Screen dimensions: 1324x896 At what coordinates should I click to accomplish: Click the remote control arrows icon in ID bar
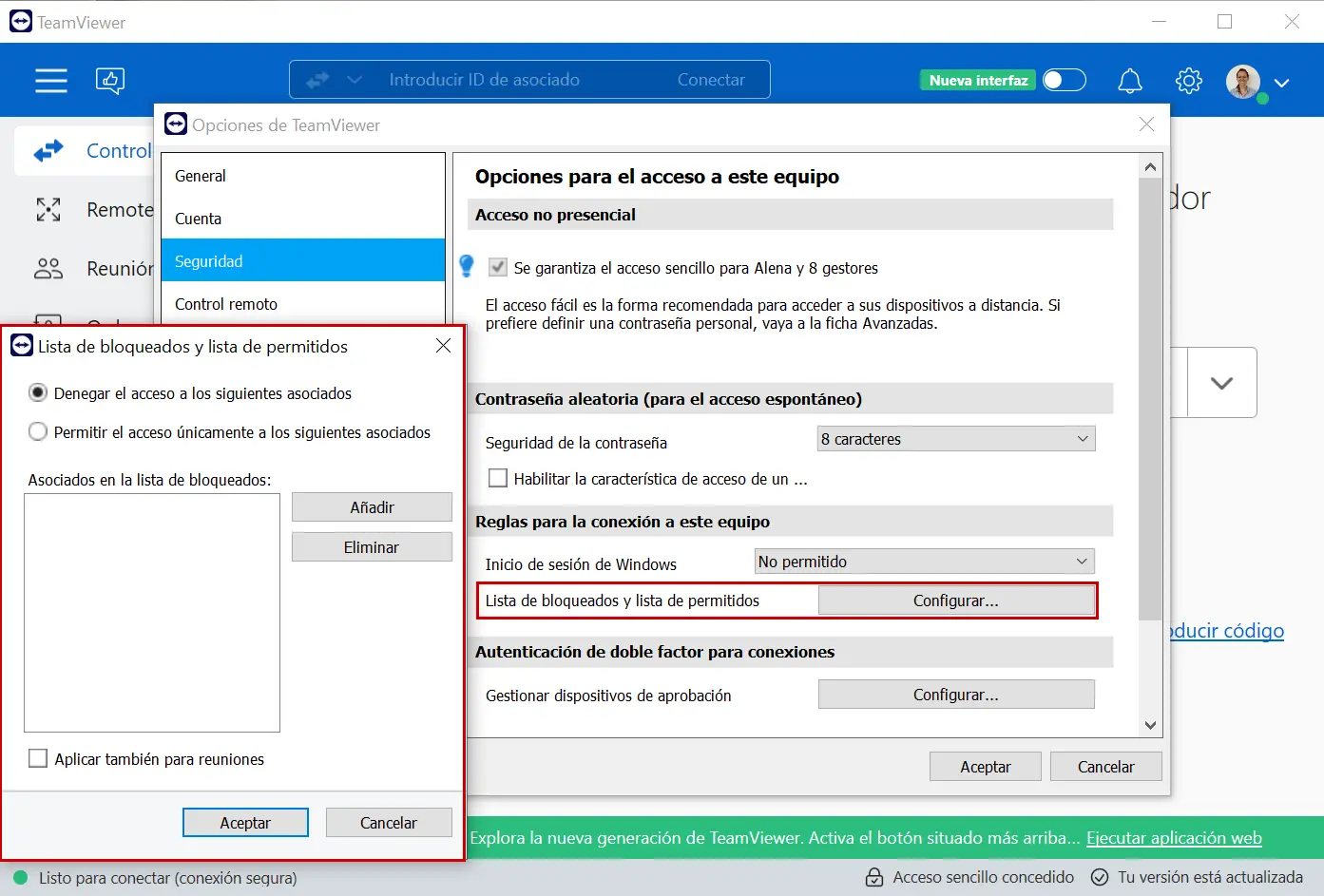[317, 80]
